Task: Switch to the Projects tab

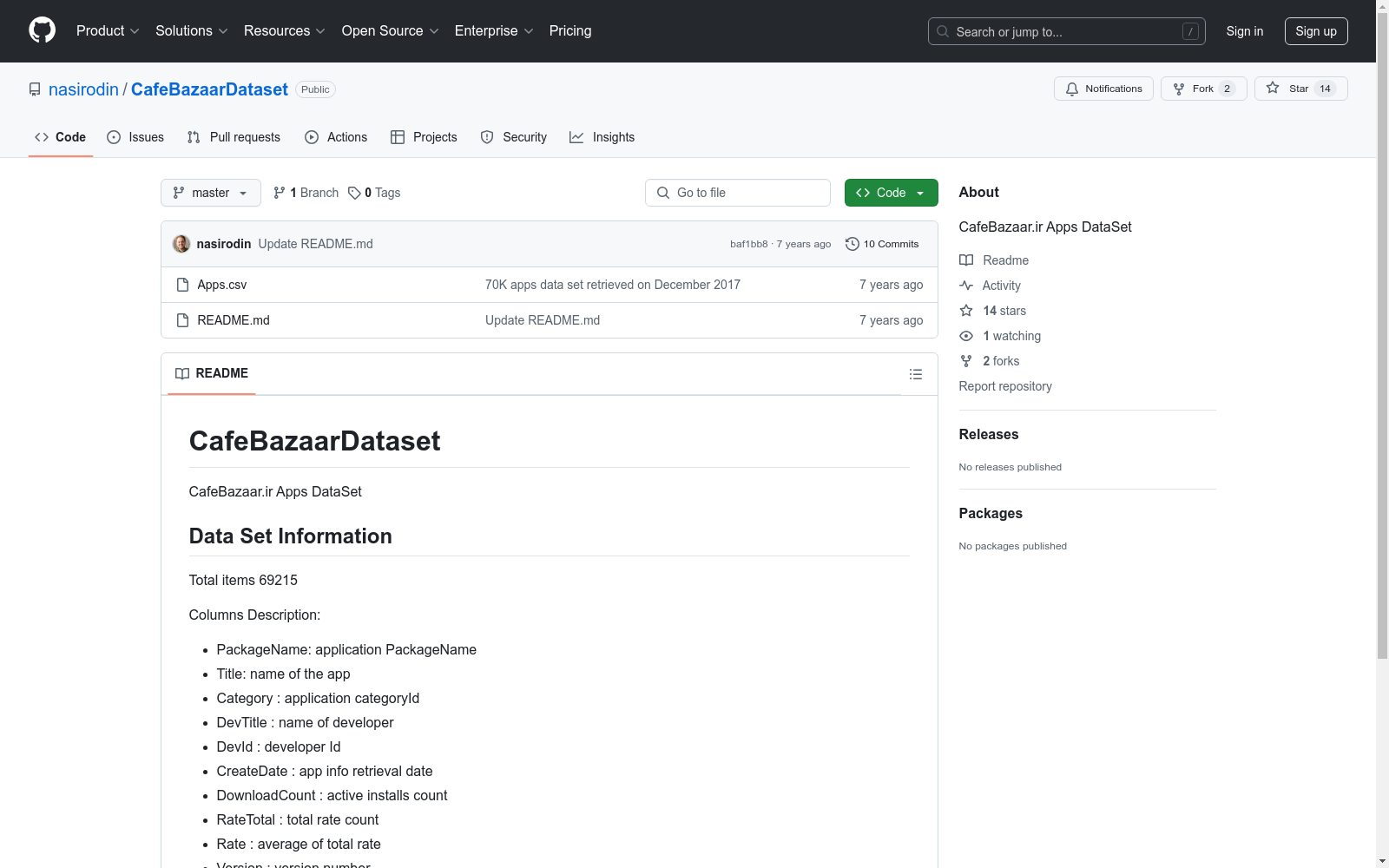Action: pyautogui.click(x=424, y=137)
